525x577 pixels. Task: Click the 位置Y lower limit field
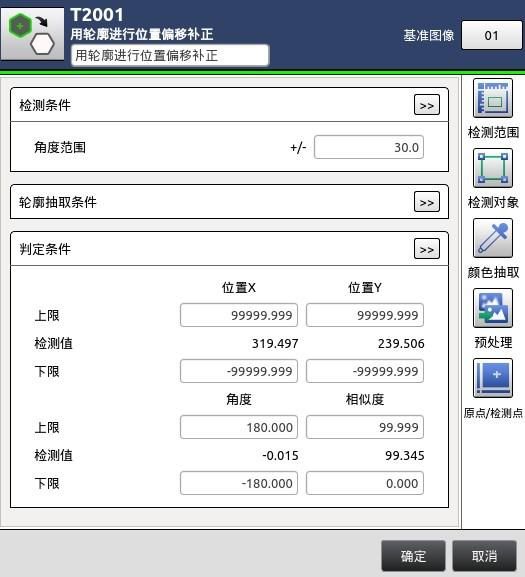point(365,371)
